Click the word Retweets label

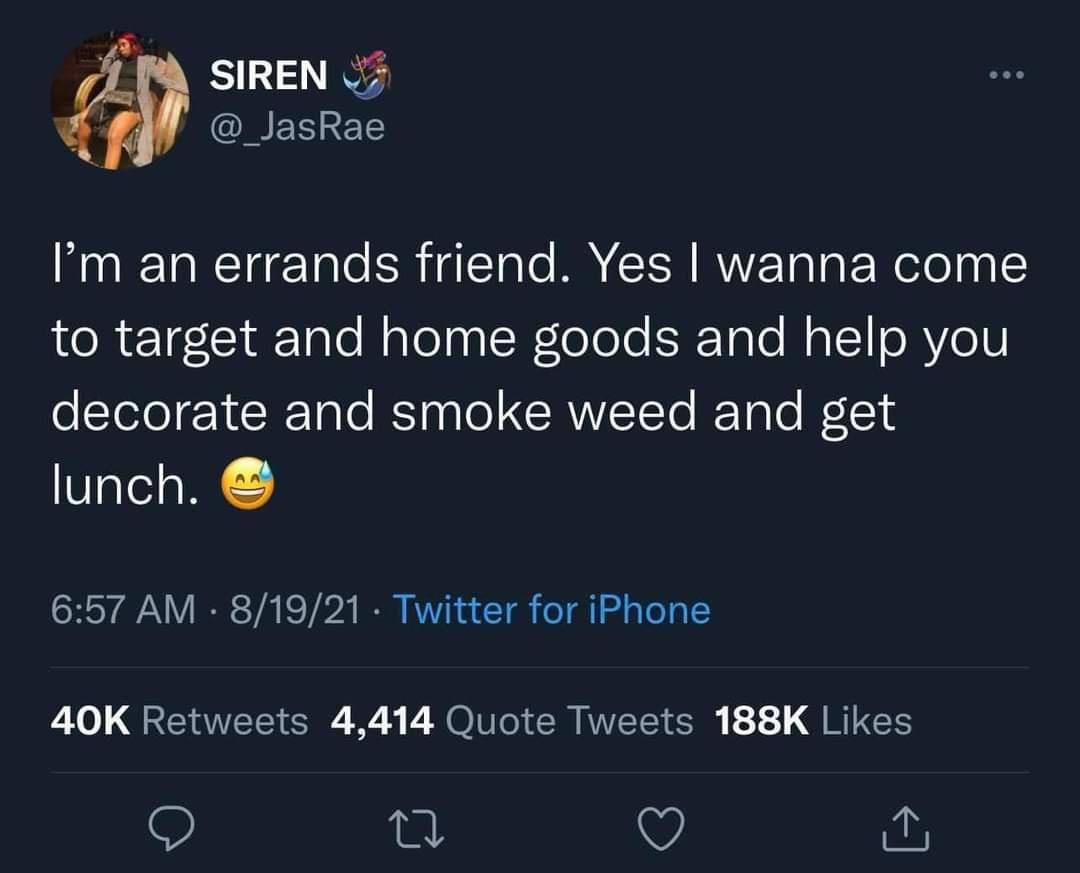tap(225, 721)
